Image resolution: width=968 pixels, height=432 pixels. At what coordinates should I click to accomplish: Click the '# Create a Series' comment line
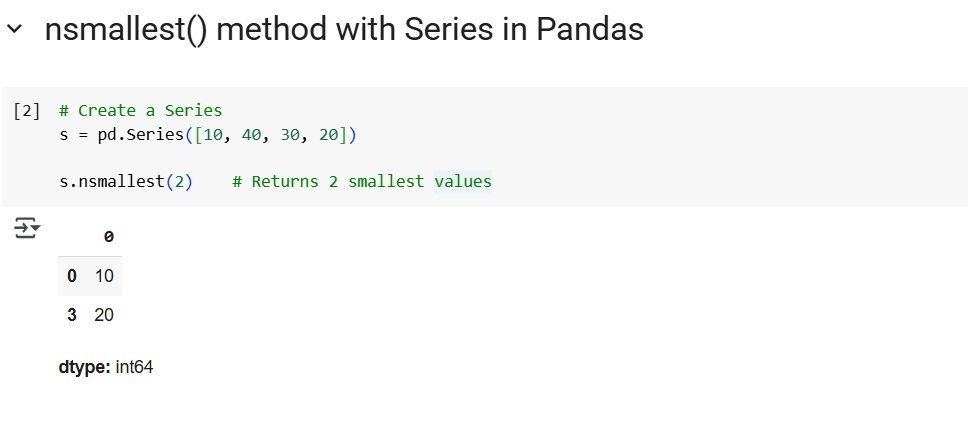140,111
